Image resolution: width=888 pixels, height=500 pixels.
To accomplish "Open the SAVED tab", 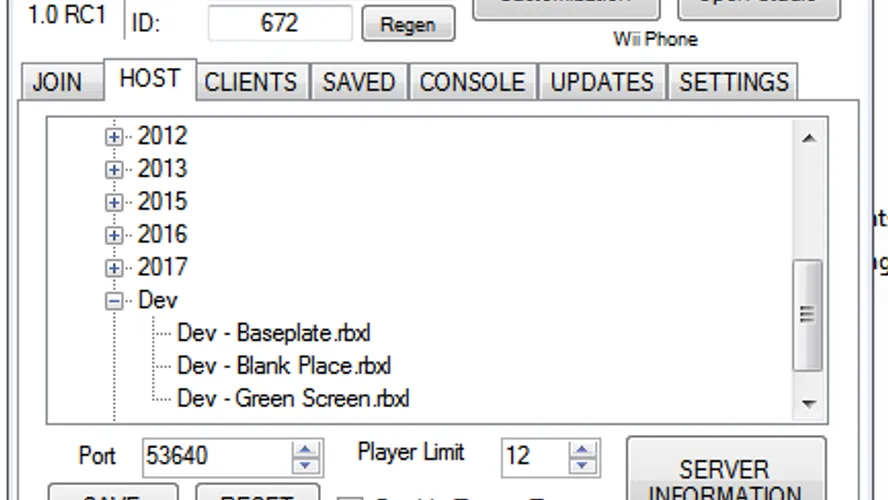I will pyautogui.click(x=359, y=82).
